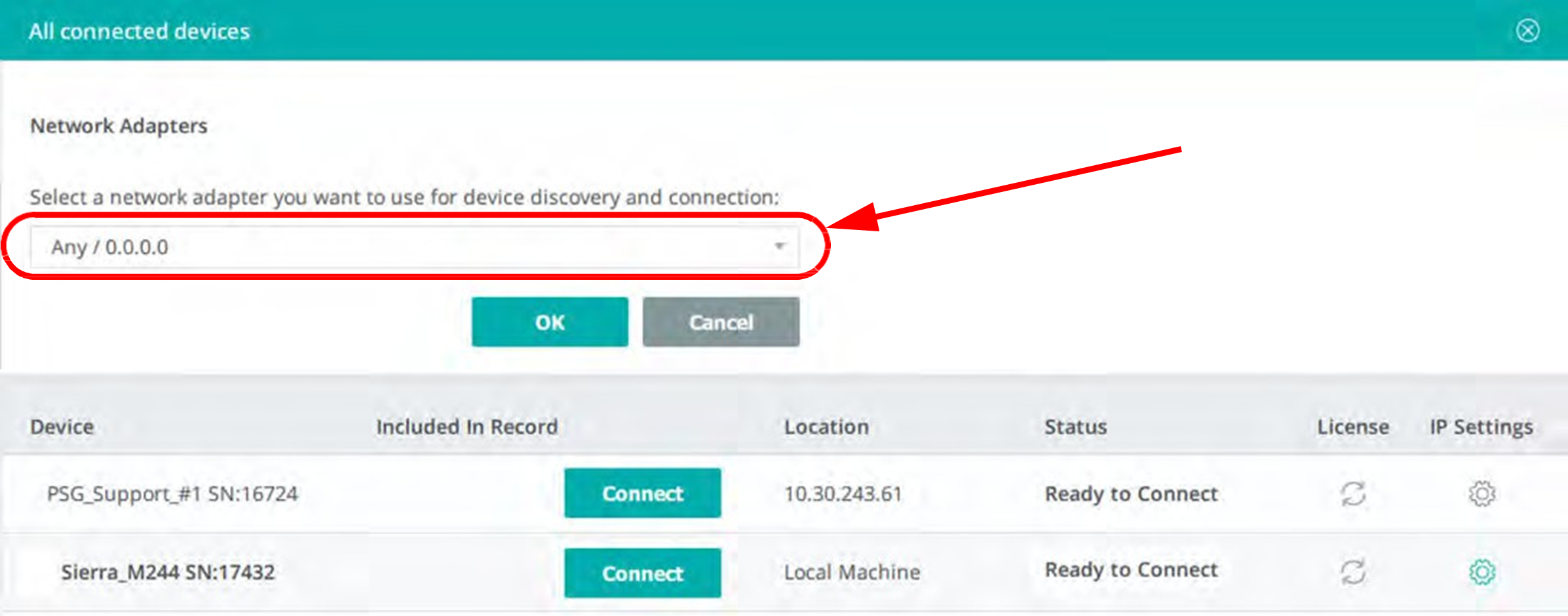Sort by the Status column header
The image size is (1568, 616).
1075,427
